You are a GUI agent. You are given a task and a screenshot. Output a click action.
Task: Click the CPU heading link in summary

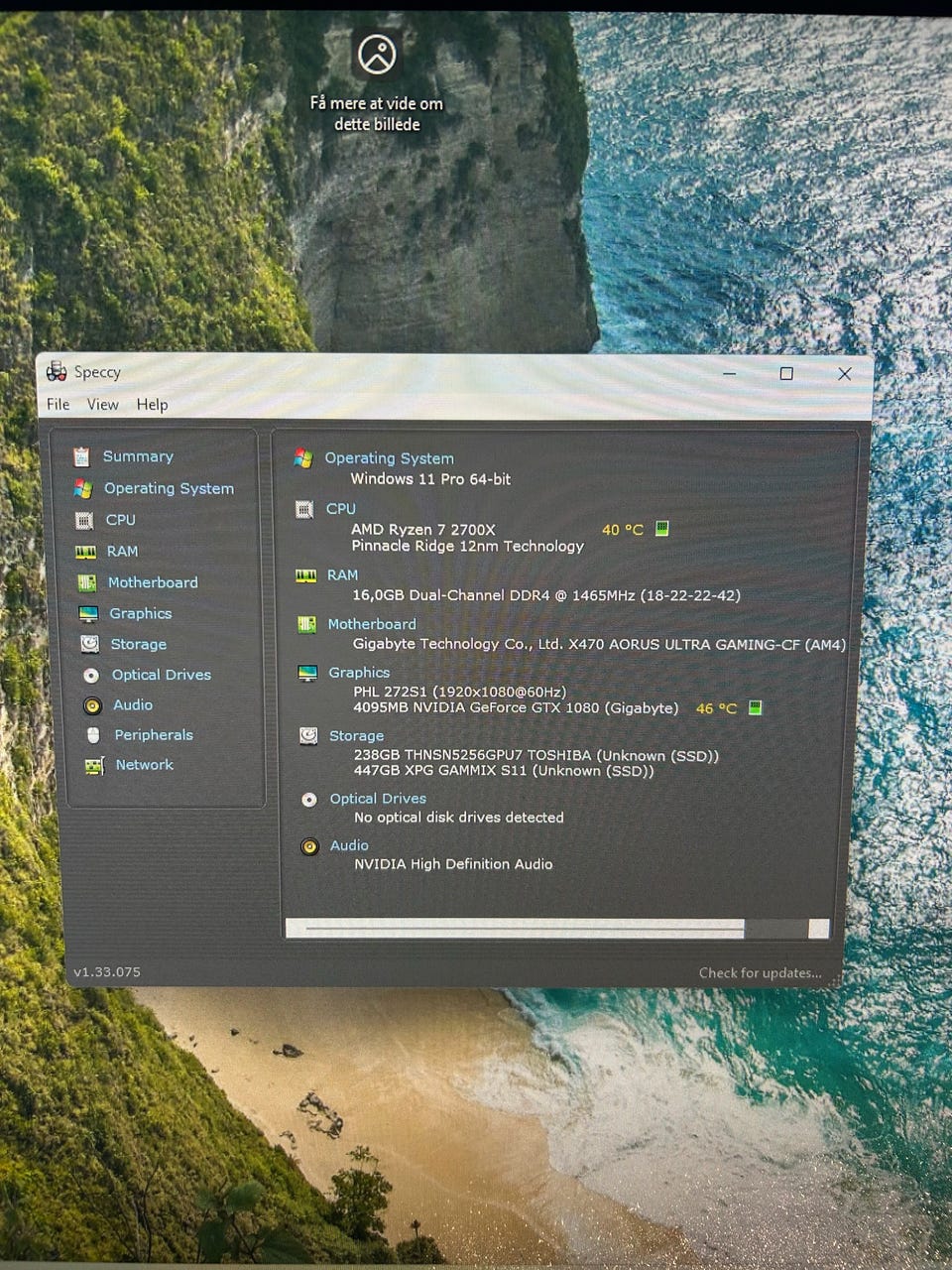click(340, 508)
